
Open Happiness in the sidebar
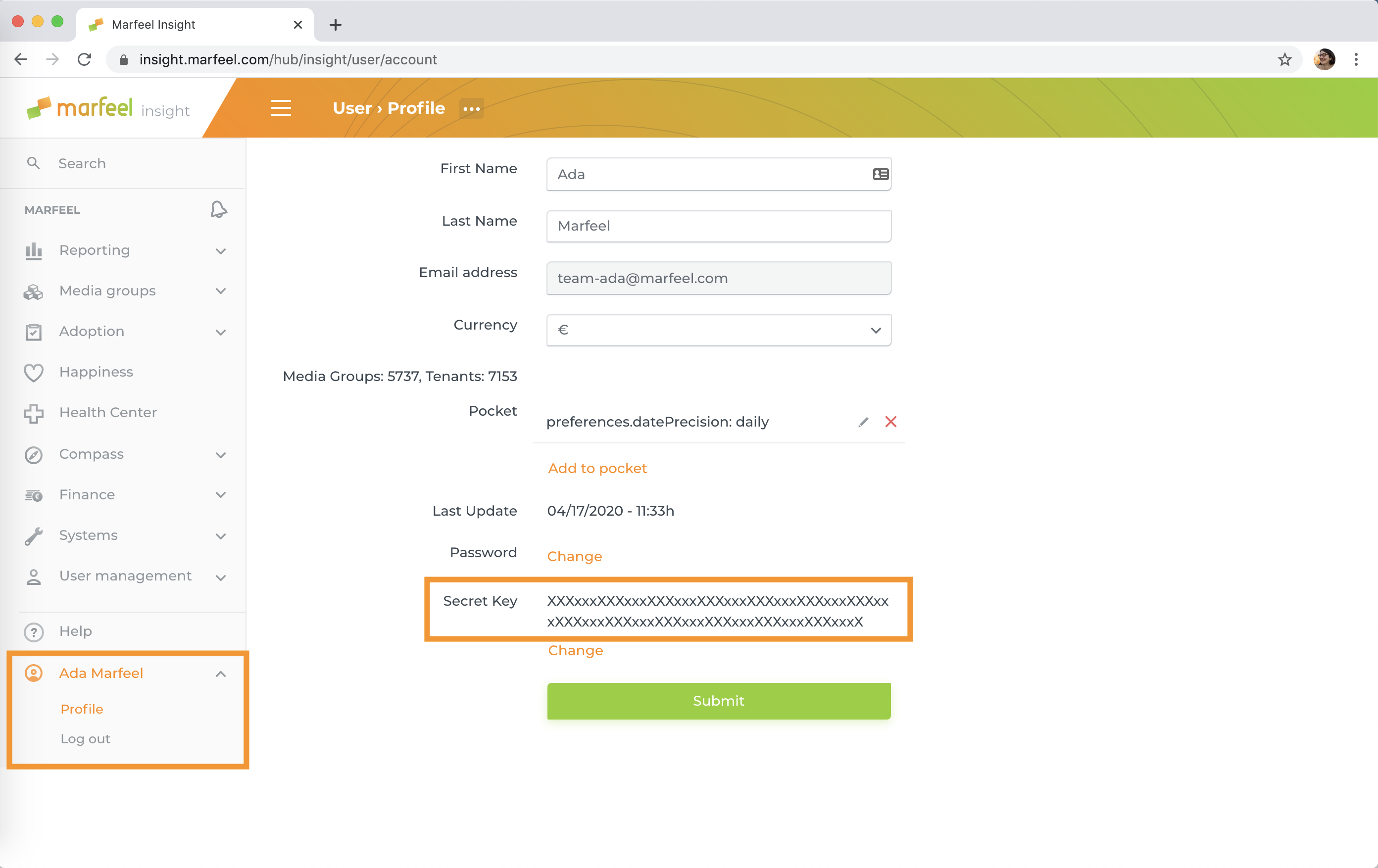click(96, 372)
